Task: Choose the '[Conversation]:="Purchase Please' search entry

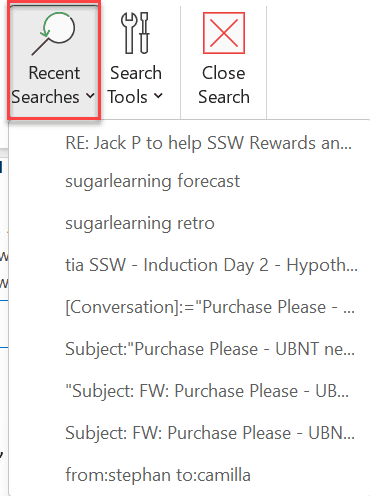Action: coord(210,307)
